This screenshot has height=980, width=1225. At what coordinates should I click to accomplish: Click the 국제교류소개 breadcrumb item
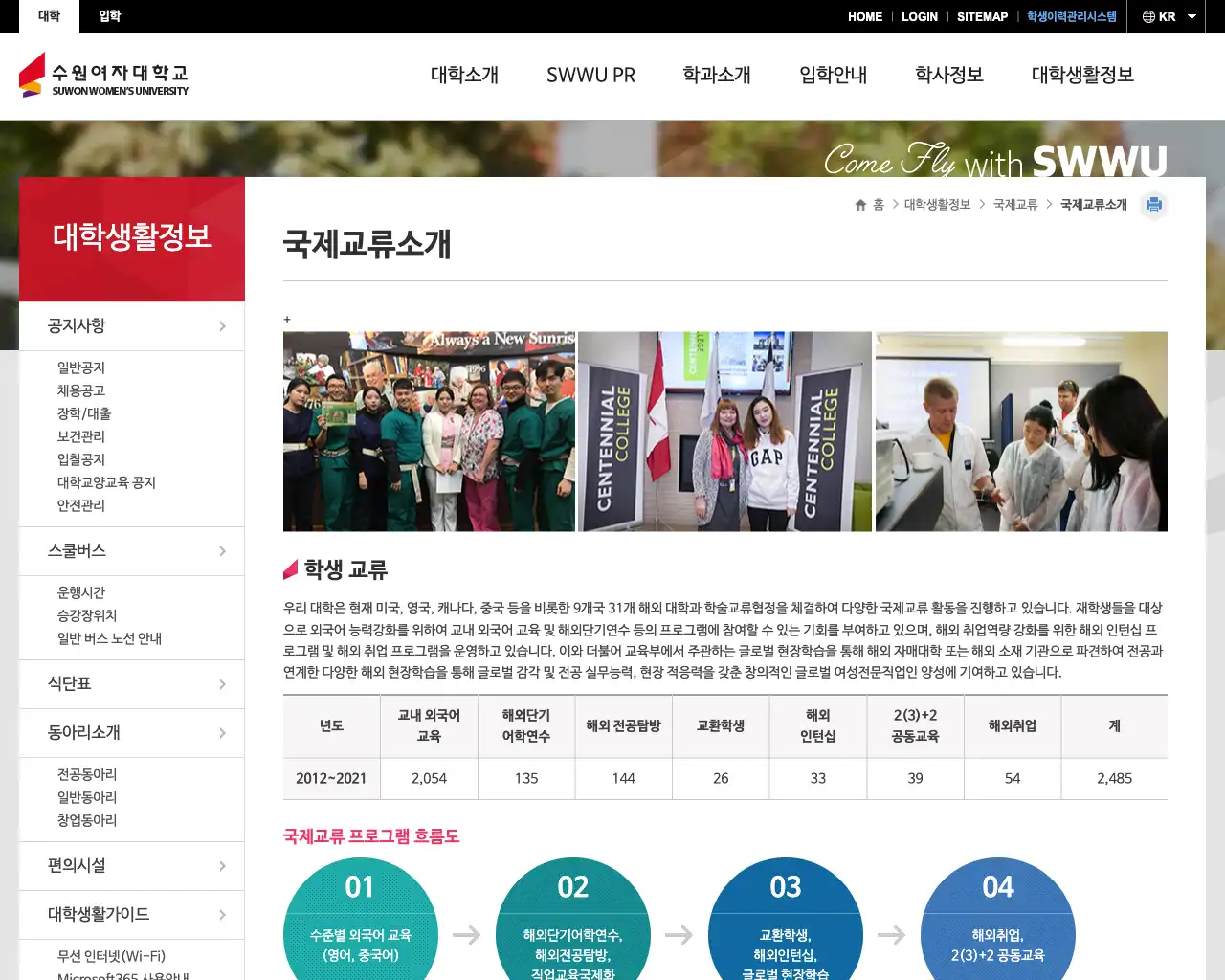(1094, 205)
